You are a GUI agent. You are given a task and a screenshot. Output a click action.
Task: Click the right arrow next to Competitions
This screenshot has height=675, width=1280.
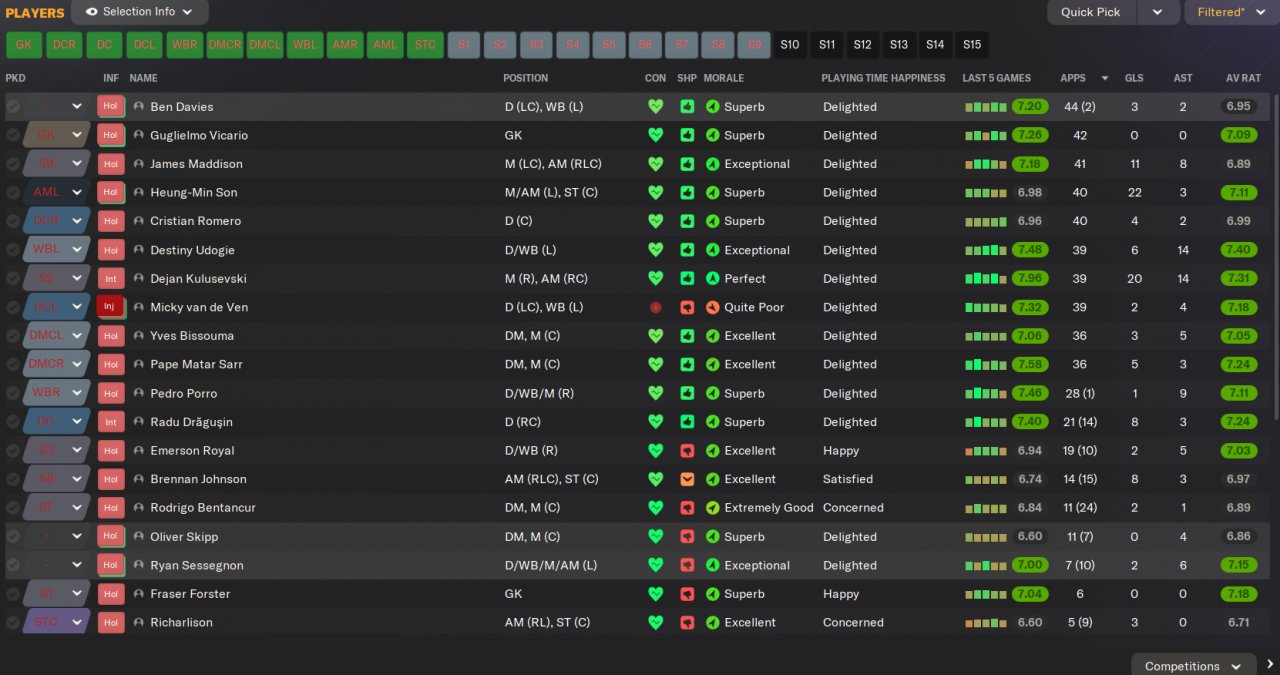click(x=1270, y=665)
